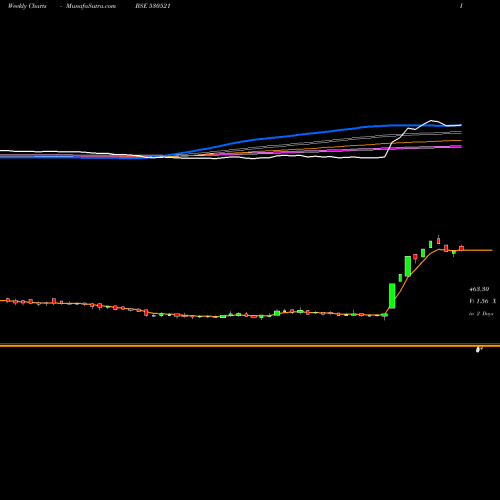Click the price value 463.39
This screenshot has width=500, height=500.
479,289
